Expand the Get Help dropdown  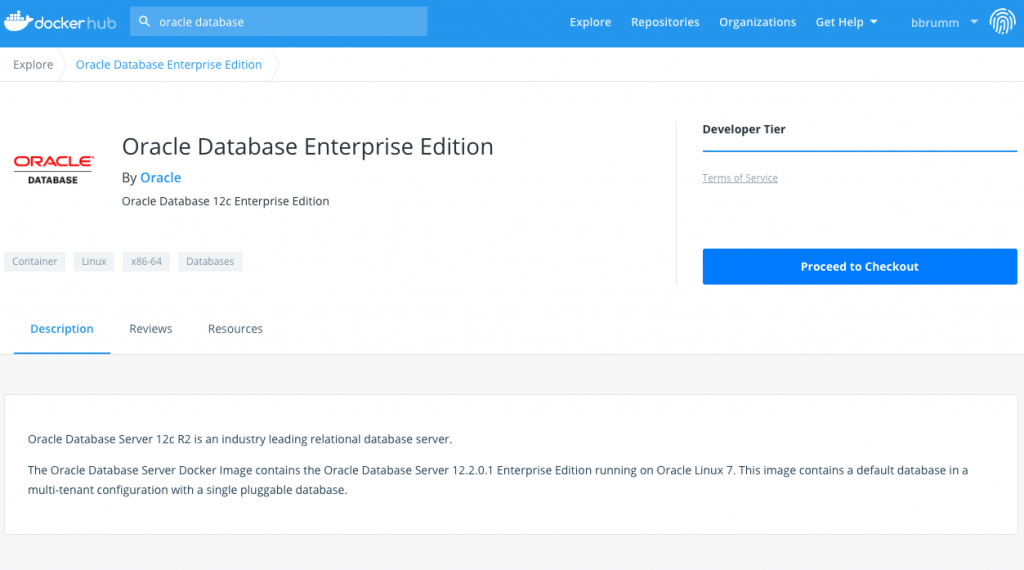tap(846, 22)
